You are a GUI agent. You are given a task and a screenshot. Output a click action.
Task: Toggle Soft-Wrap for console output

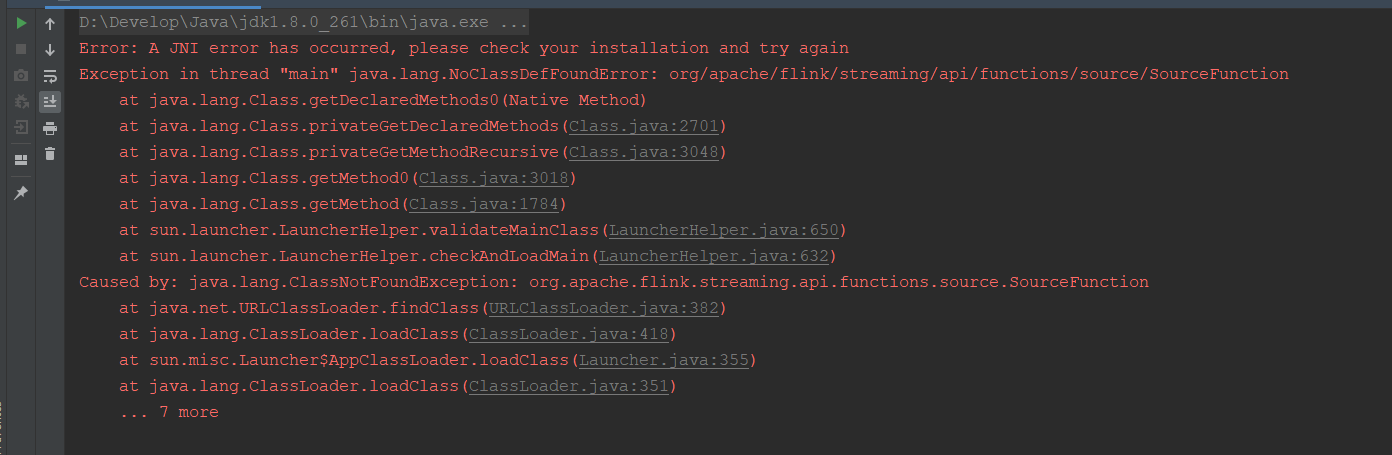click(50, 75)
